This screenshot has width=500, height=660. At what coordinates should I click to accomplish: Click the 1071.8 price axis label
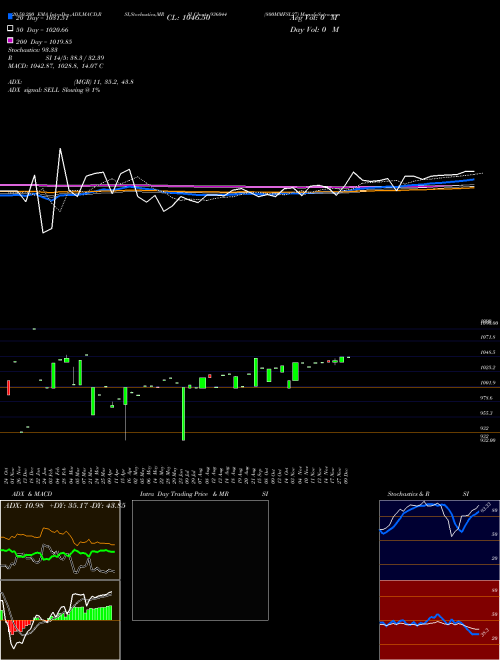487,337
